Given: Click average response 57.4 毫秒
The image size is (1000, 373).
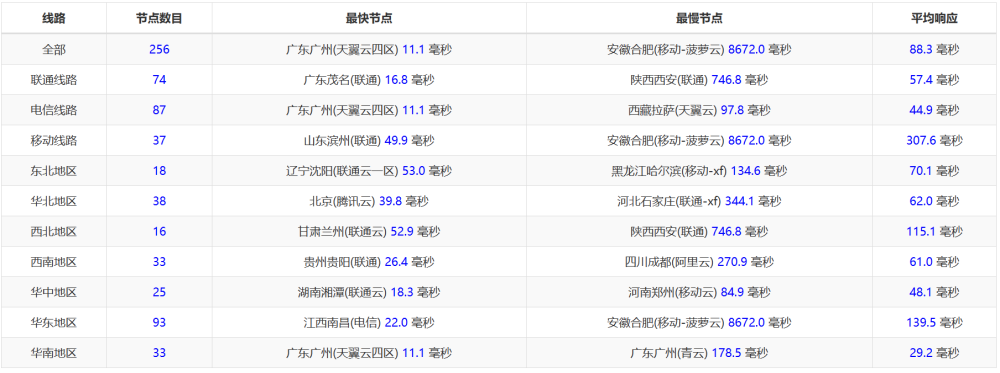Looking at the screenshot, I should pos(934,80).
